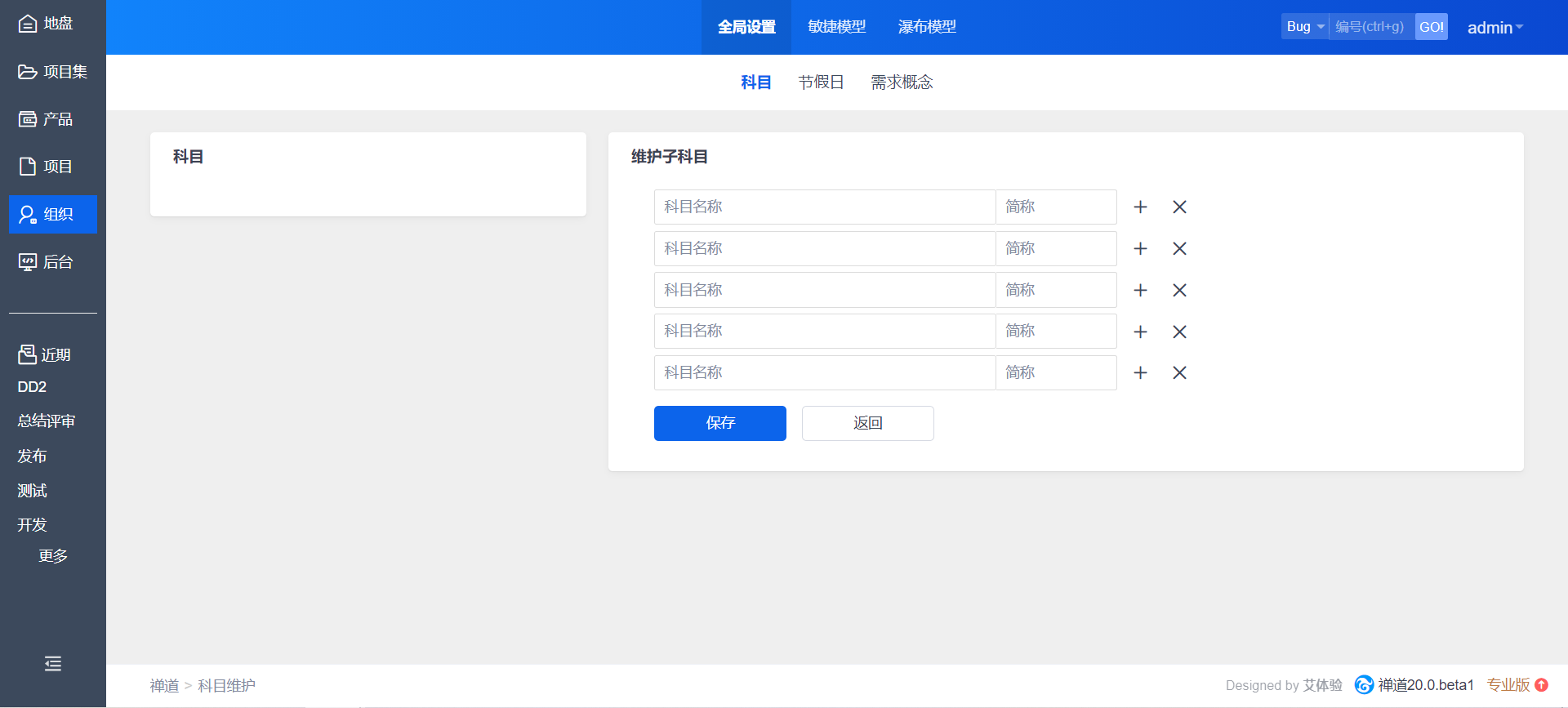The width and height of the screenshot is (1568, 708).
Task: Click the 禅道20.0.beta1 version link
Action: coord(1426,685)
